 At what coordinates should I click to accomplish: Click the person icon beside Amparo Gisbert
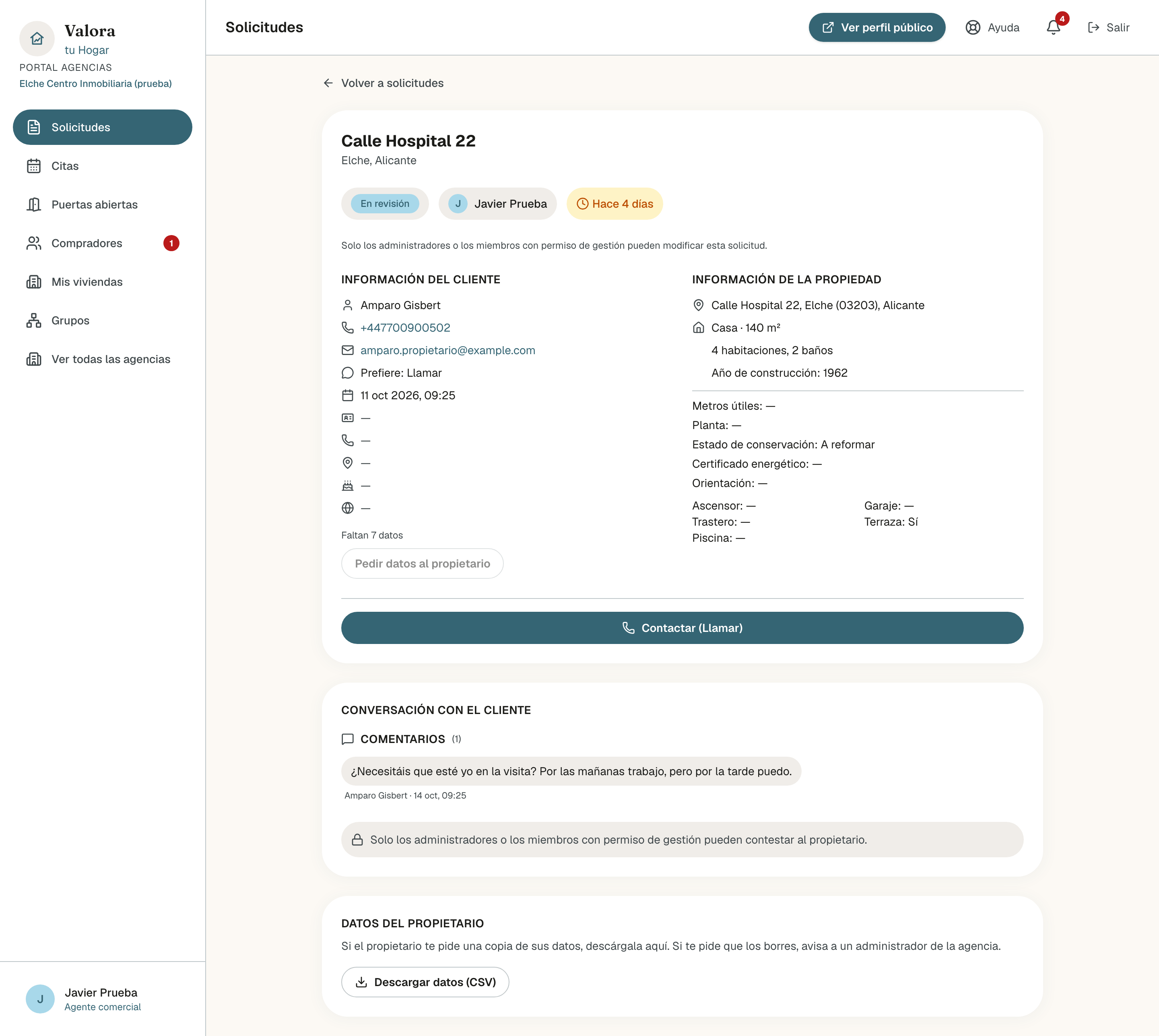pyautogui.click(x=348, y=305)
